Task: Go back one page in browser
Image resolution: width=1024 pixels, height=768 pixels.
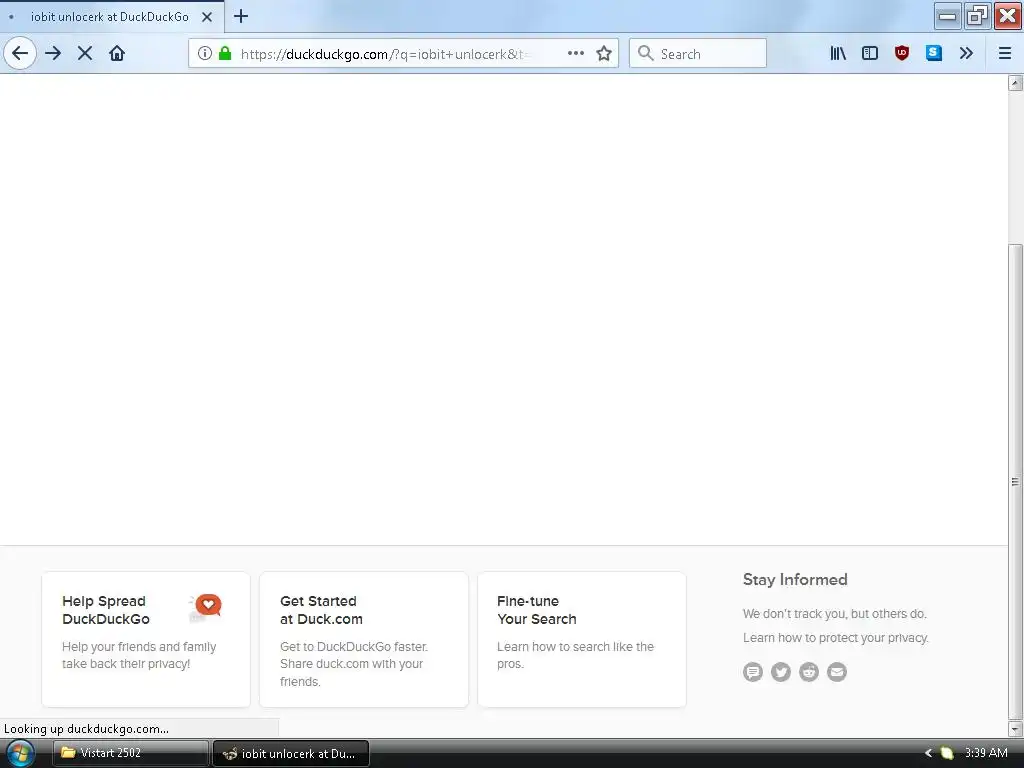Action: [x=20, y=53]
